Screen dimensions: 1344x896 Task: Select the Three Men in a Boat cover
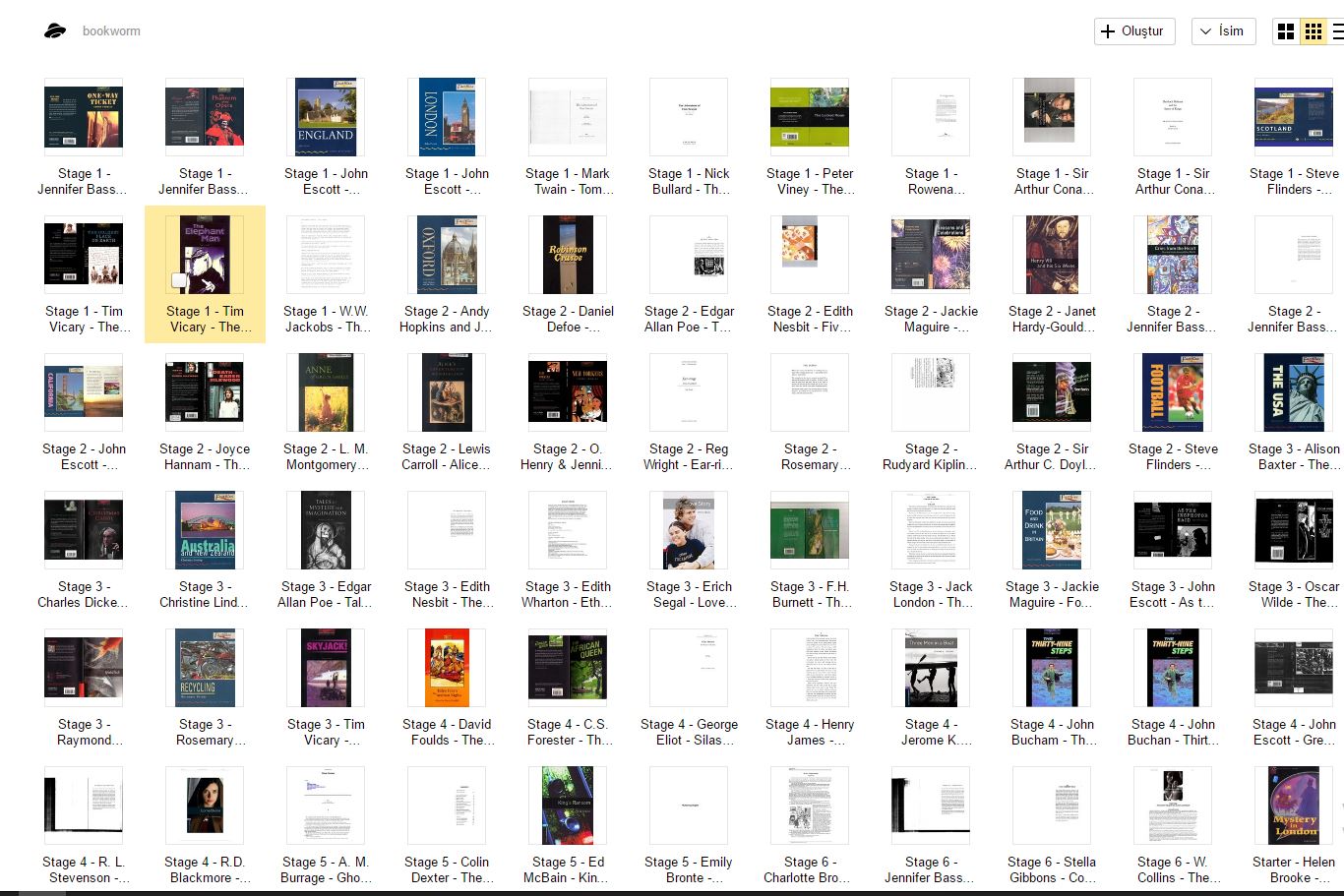[931, 668]
